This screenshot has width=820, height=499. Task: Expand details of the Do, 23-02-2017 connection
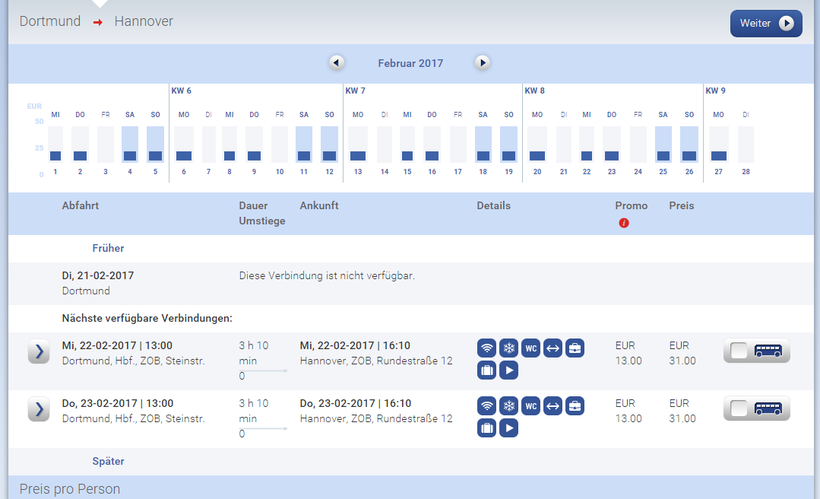click(38, 409)
